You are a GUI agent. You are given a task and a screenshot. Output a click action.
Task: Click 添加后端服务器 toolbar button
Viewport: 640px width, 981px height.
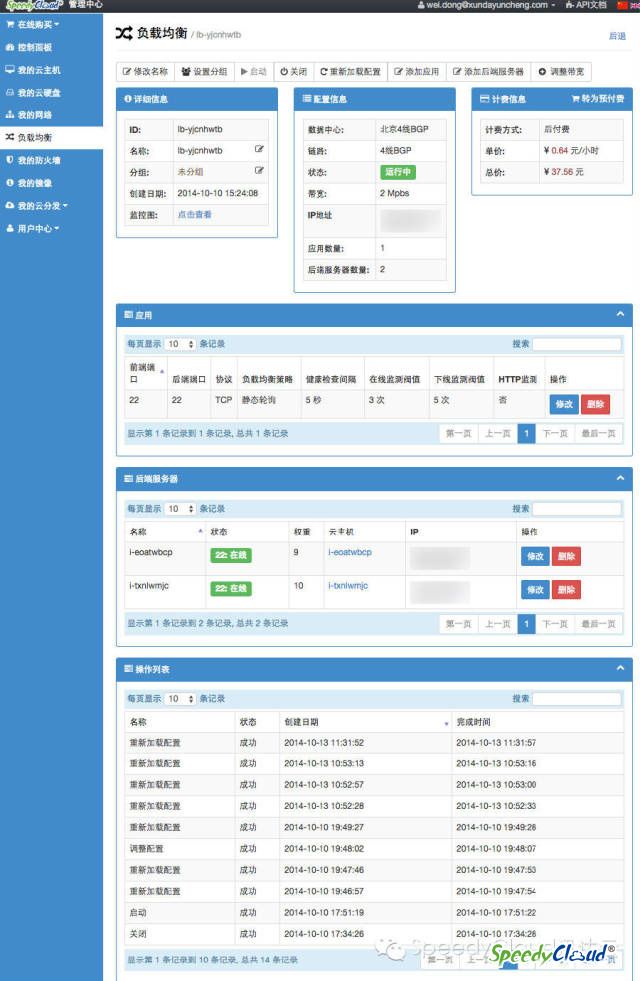488,71
